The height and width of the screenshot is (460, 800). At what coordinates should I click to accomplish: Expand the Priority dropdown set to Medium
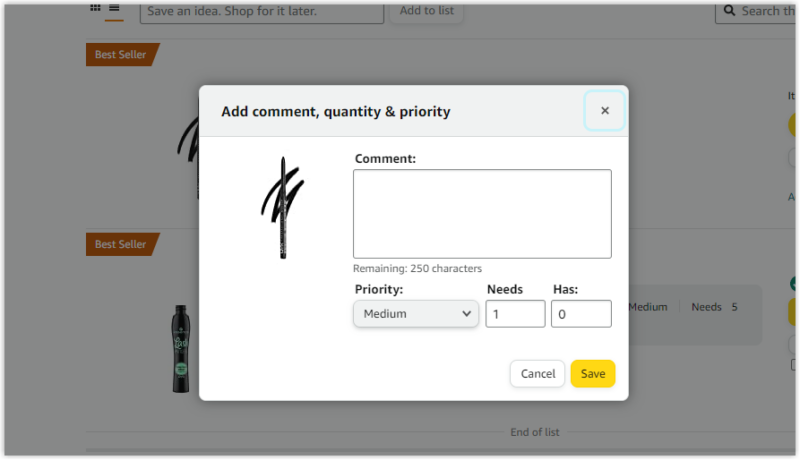pos(416,314)
